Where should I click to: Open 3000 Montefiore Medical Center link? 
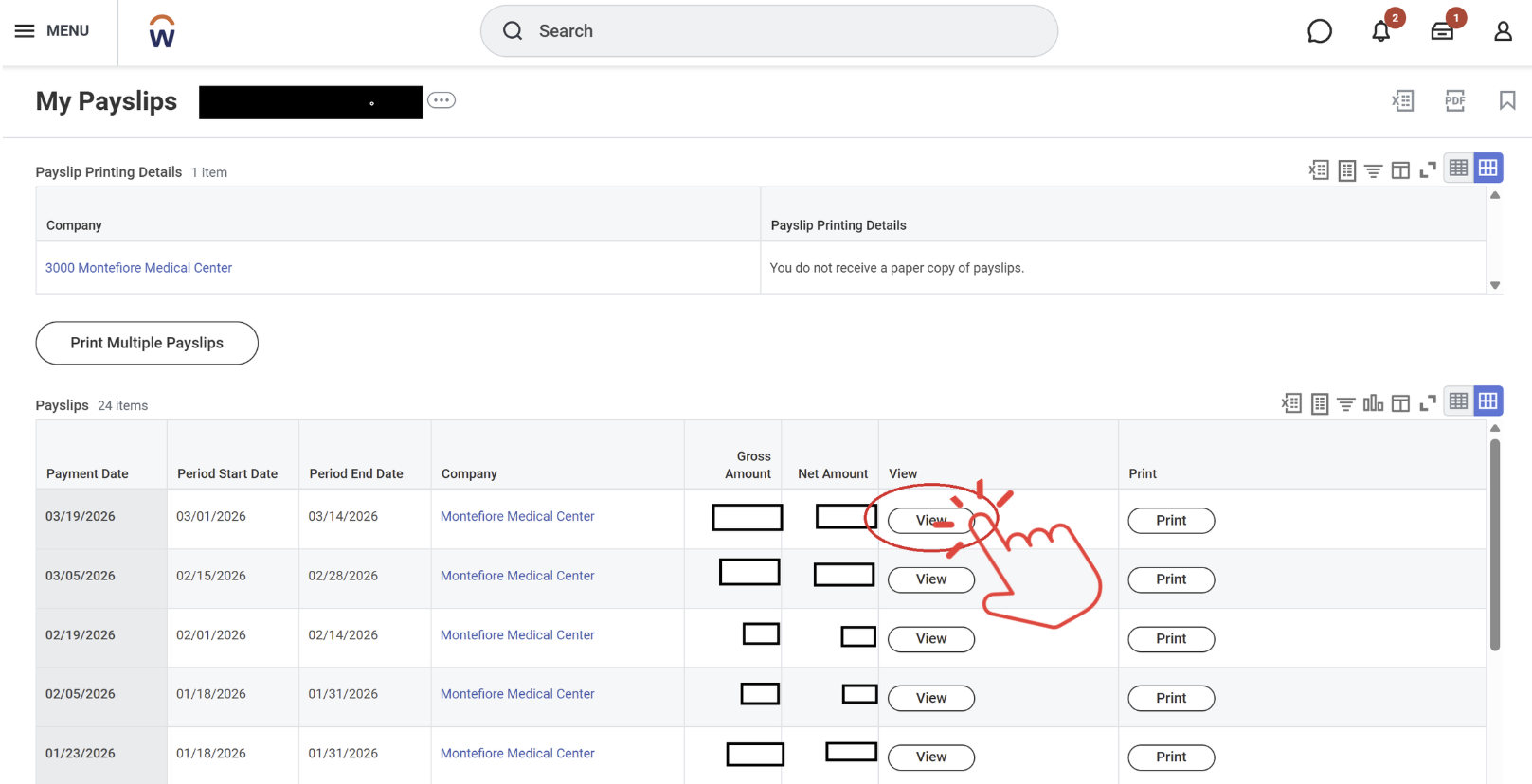coord(138,268)
